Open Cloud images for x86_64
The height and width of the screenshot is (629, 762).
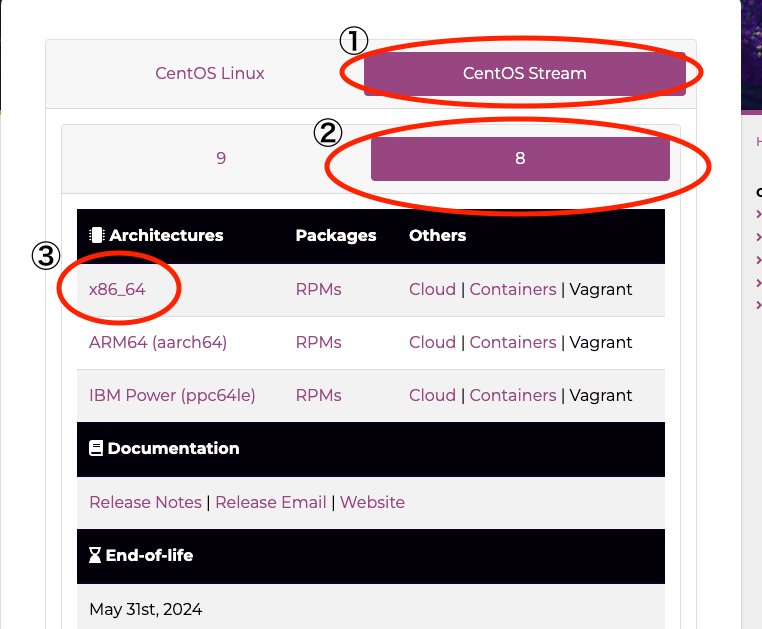[x=432, y=289]
